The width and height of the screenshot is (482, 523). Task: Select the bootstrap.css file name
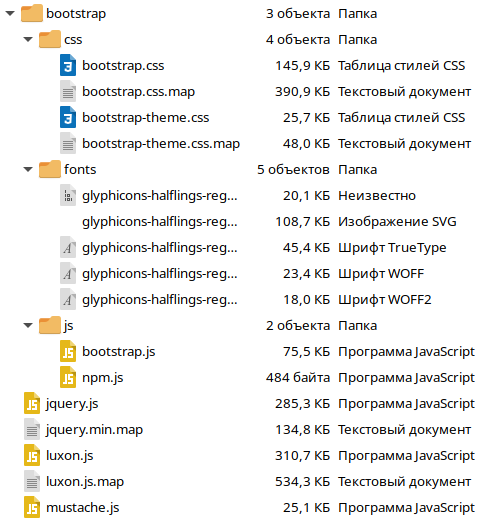coord(123,66)
